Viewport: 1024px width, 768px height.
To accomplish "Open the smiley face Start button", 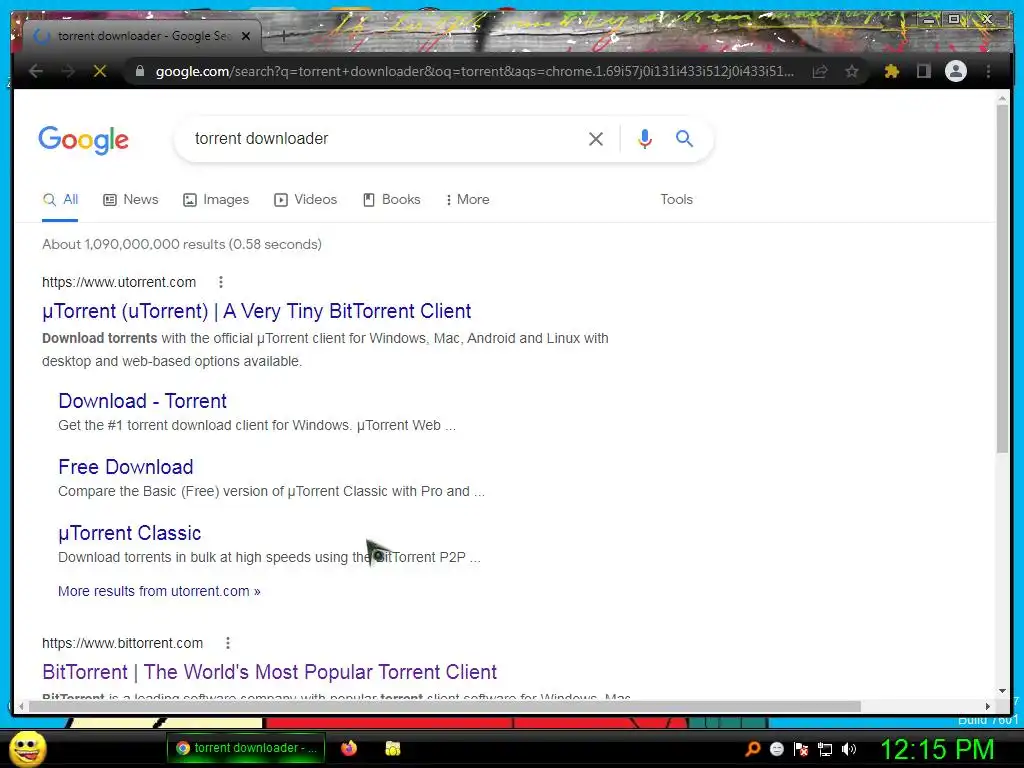I will 27,748.
